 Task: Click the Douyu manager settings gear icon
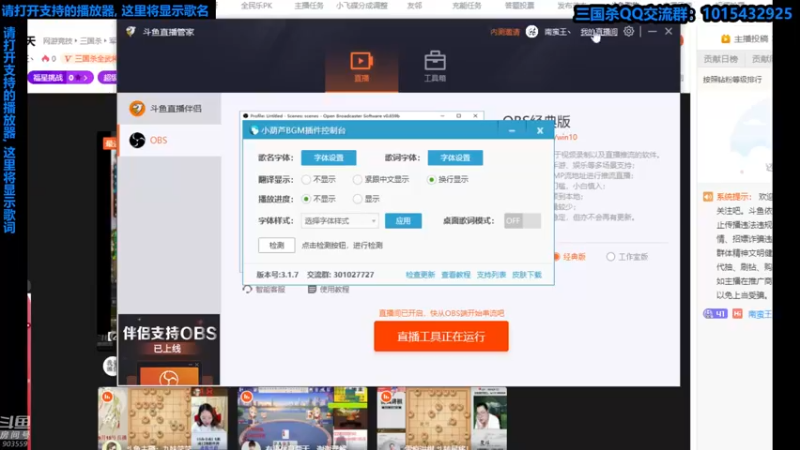coord(629,32)
